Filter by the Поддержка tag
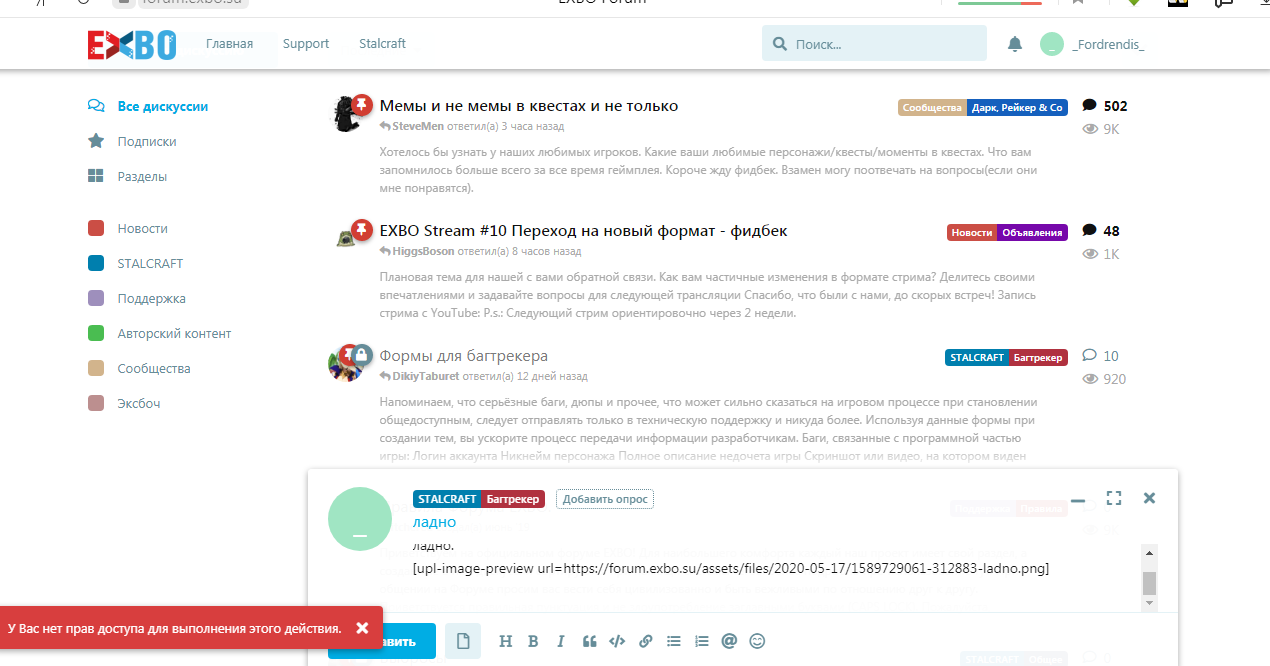The height and width of the screenshot is (666, 1270). (x=137, y=298)
